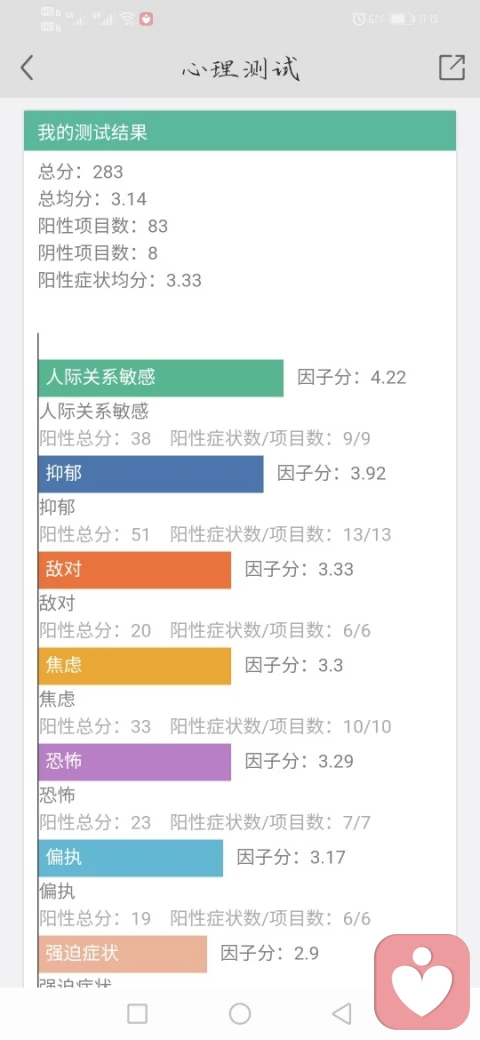Select the yellow 焦虑 bar
Screen dimensions: 480x1040
pos(135,666)
